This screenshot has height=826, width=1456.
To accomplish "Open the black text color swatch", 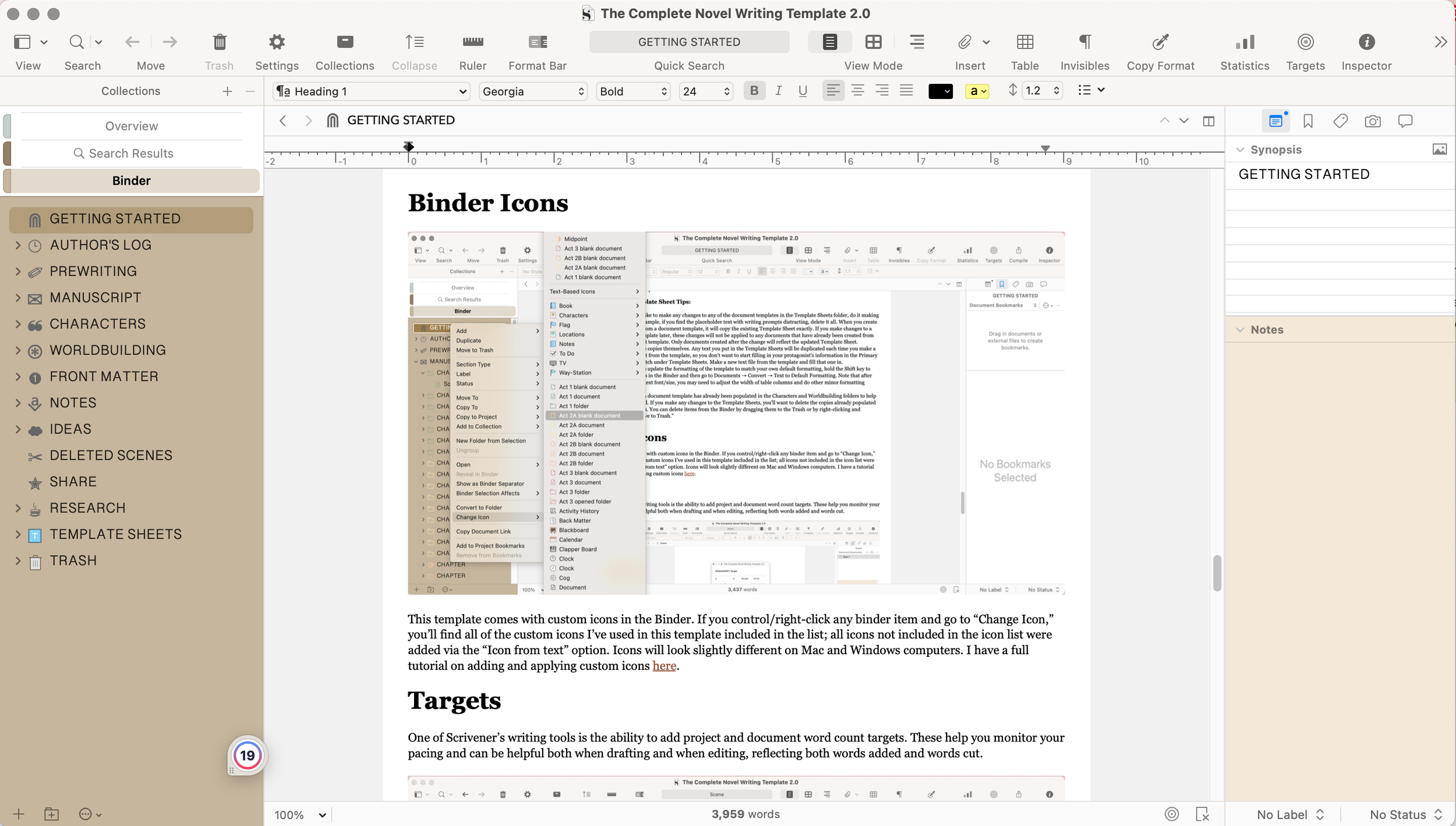I will click(939, 91).
